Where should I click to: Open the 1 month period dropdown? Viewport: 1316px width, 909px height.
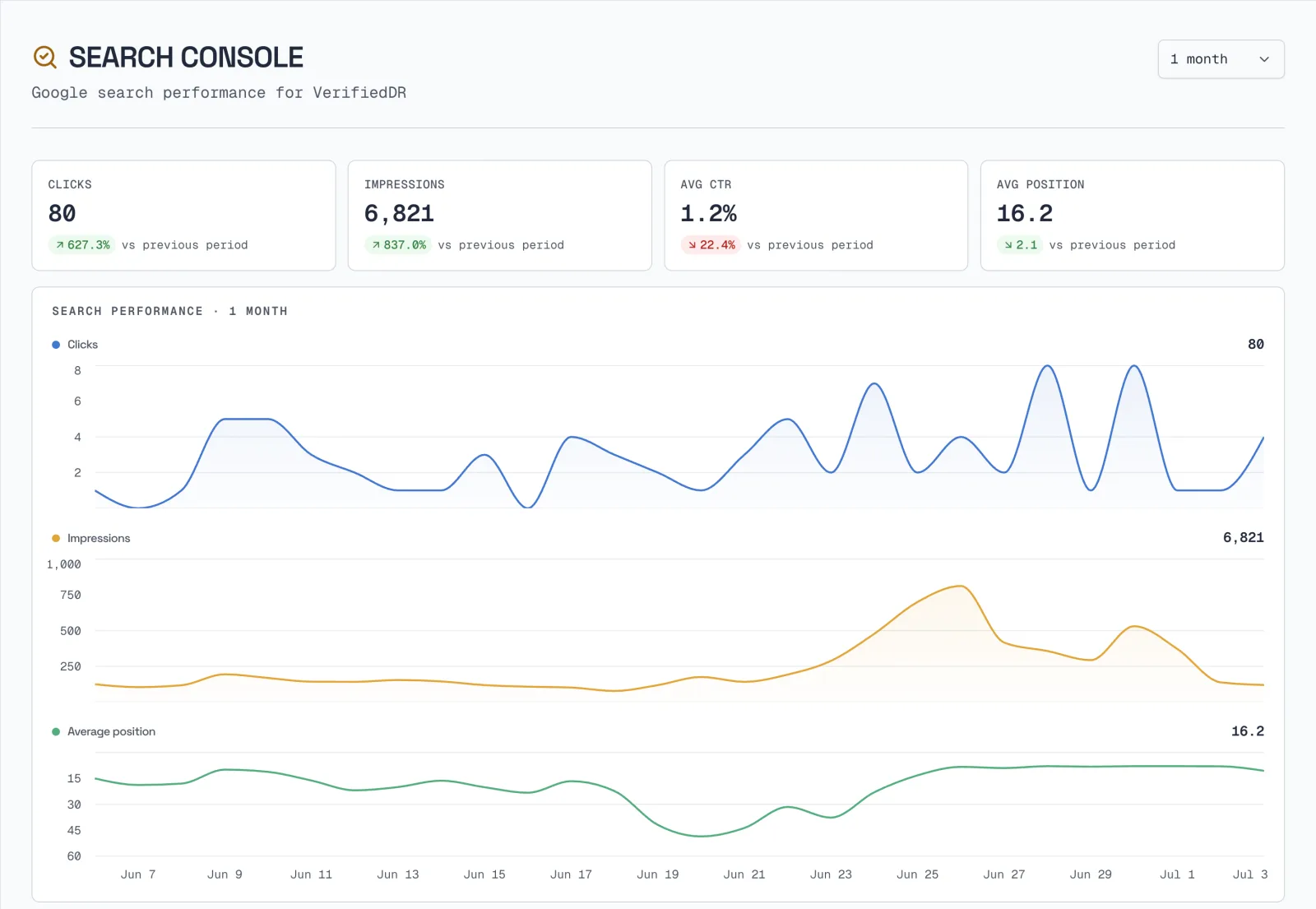pyautogui.click(x=1221, y=59)
